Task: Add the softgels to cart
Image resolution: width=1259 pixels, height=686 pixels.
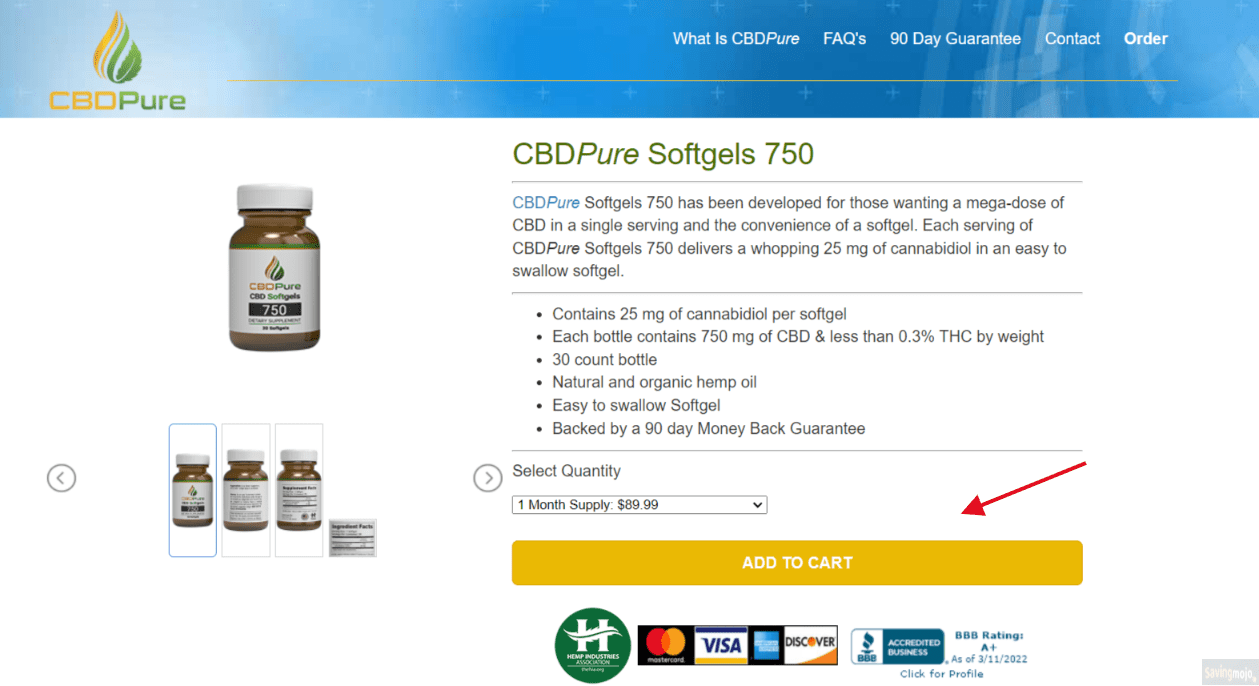Action: click(797, 563)
